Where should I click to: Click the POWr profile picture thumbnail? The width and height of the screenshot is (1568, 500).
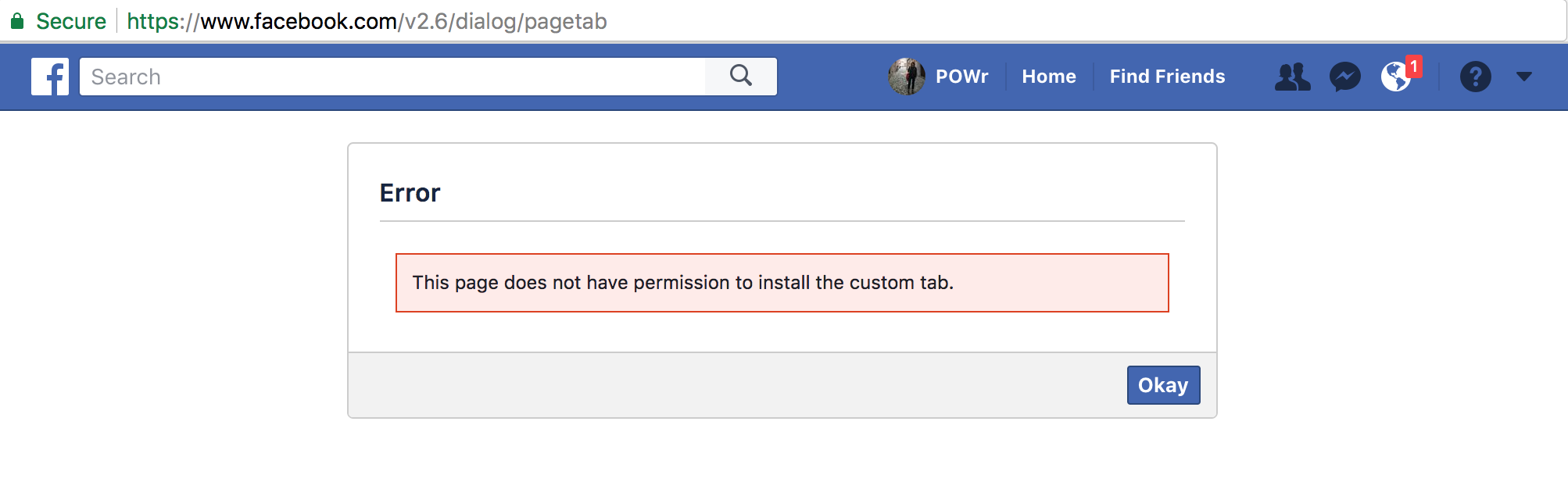(907, 77)
